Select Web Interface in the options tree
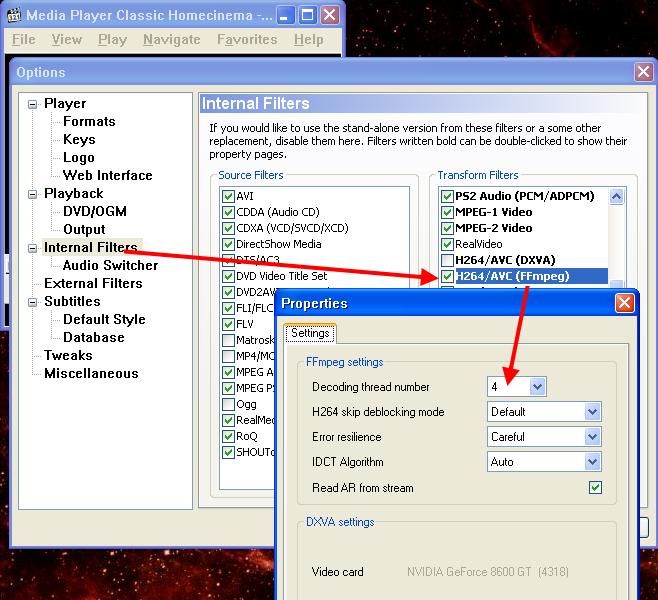Viewport: 658px width, 600px height. (x=107, y=175)
